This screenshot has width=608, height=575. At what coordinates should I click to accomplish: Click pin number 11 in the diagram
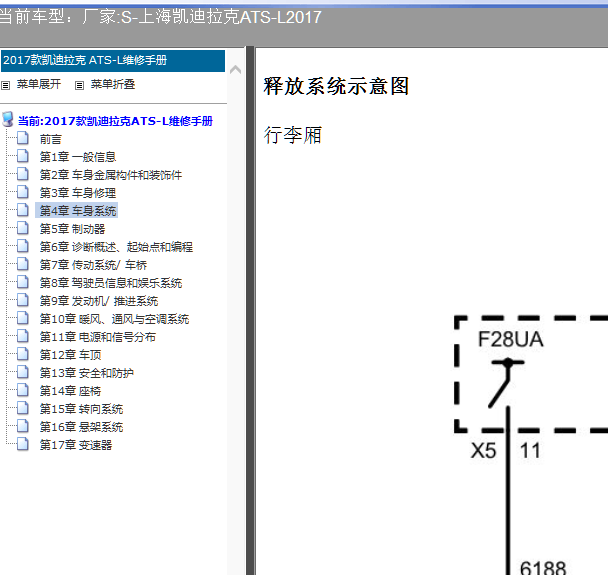(530, 451)
